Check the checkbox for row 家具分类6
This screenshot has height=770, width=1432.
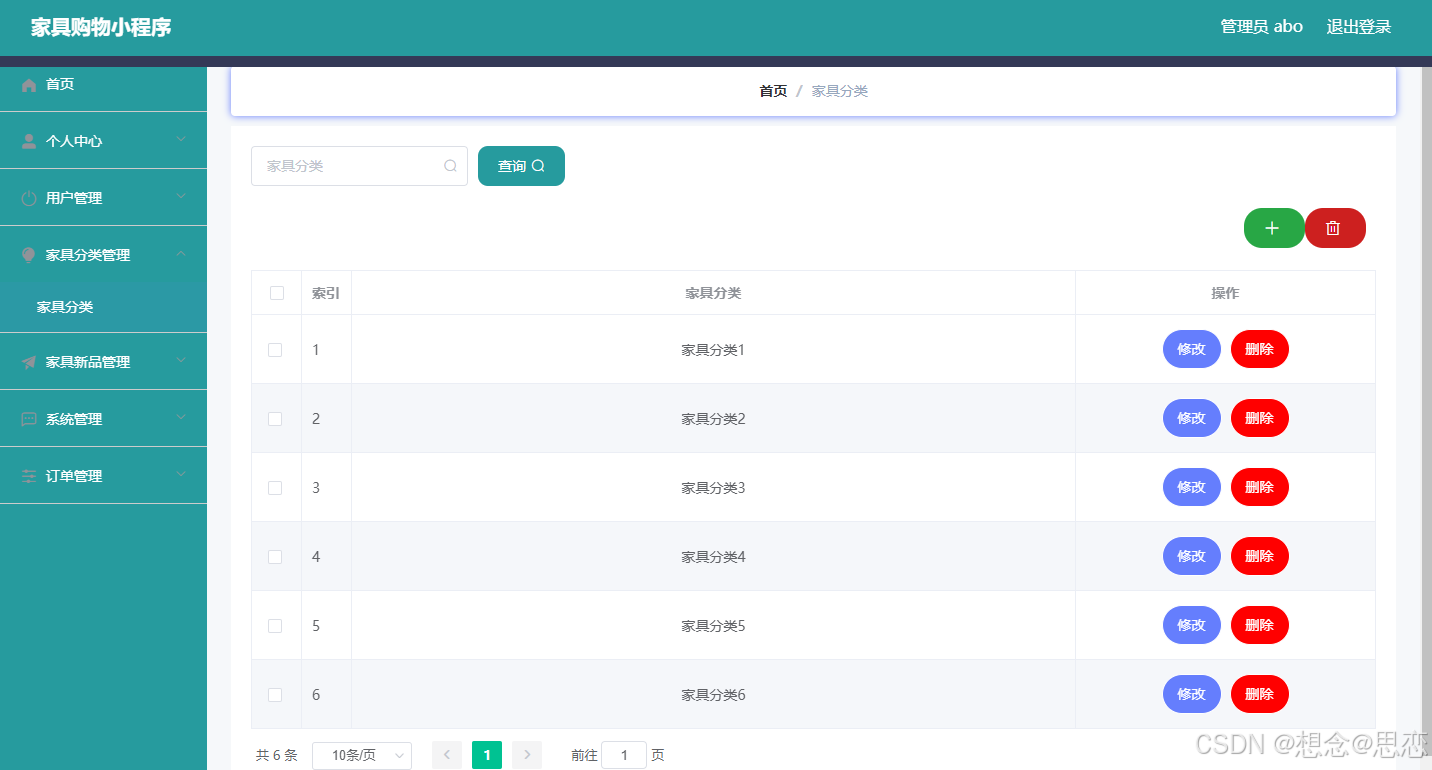(x=275, y=695)
